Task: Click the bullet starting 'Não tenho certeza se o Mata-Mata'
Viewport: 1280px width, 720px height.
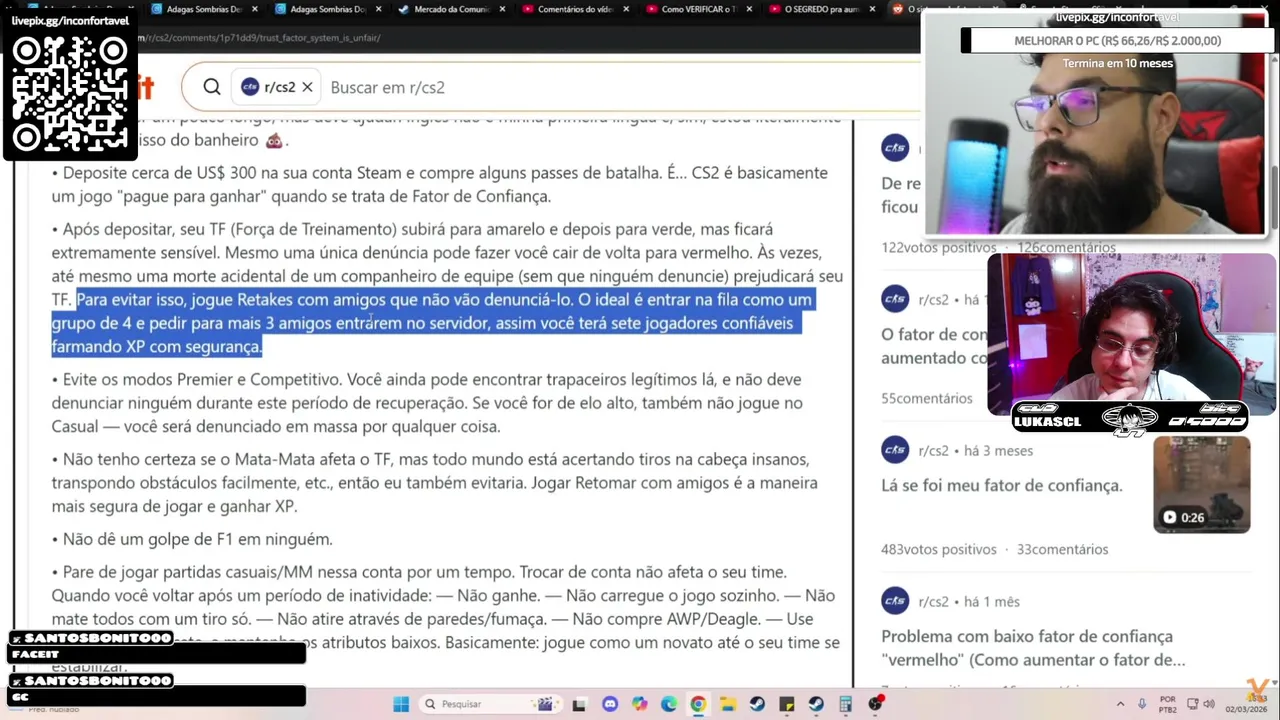Action: pos(435,483)
